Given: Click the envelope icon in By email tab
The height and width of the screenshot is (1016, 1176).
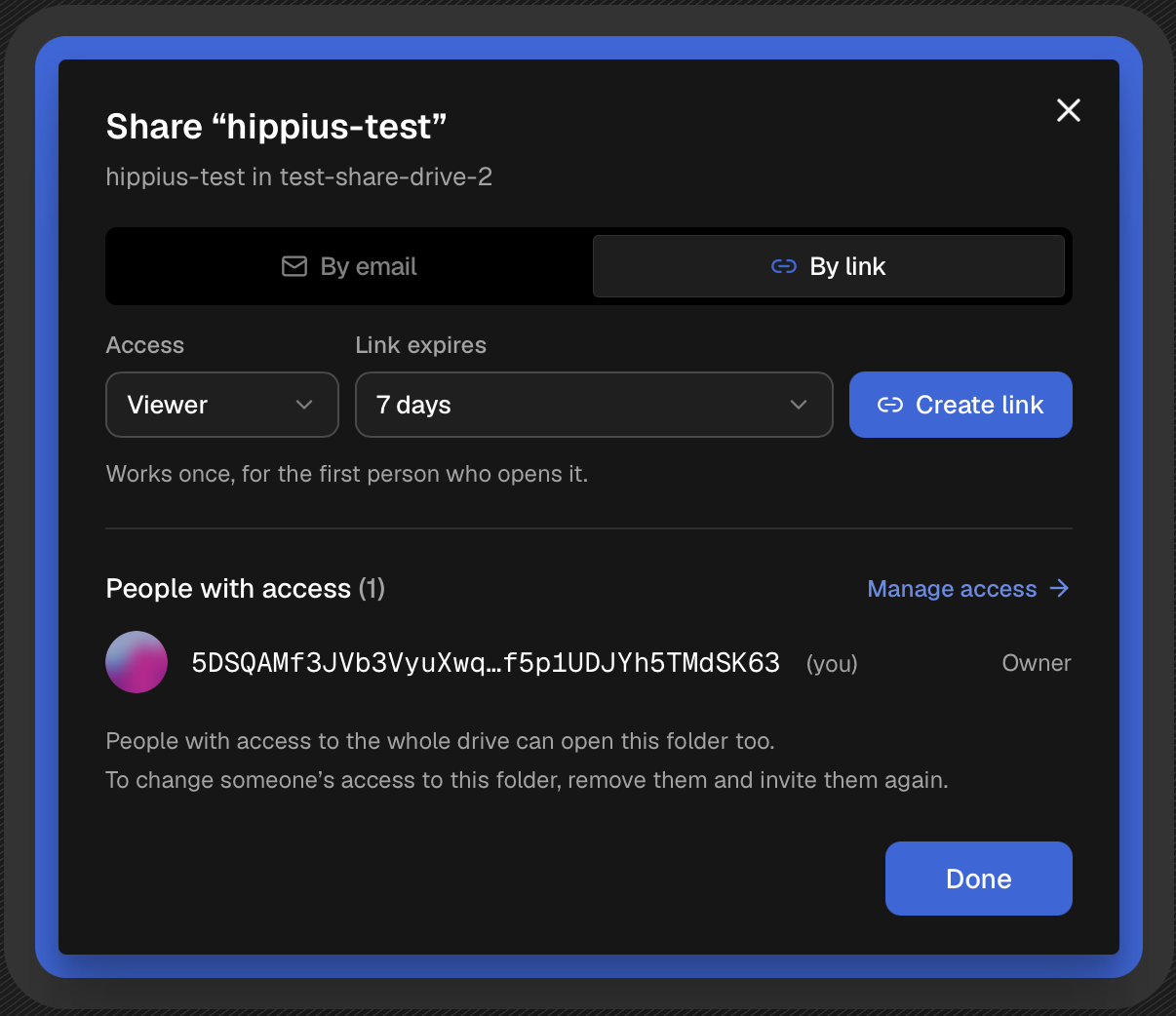Looking at the screenshot, I should (294, 266).
